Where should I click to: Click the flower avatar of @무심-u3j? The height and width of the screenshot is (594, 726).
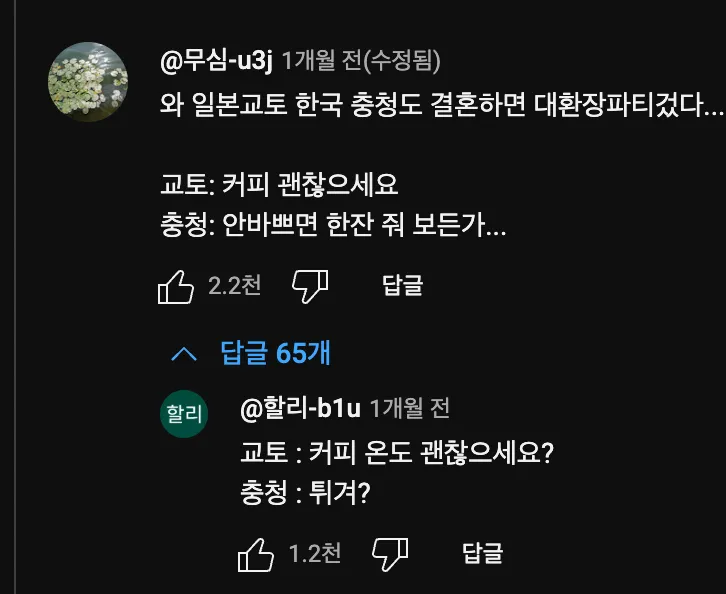point(88,82)
